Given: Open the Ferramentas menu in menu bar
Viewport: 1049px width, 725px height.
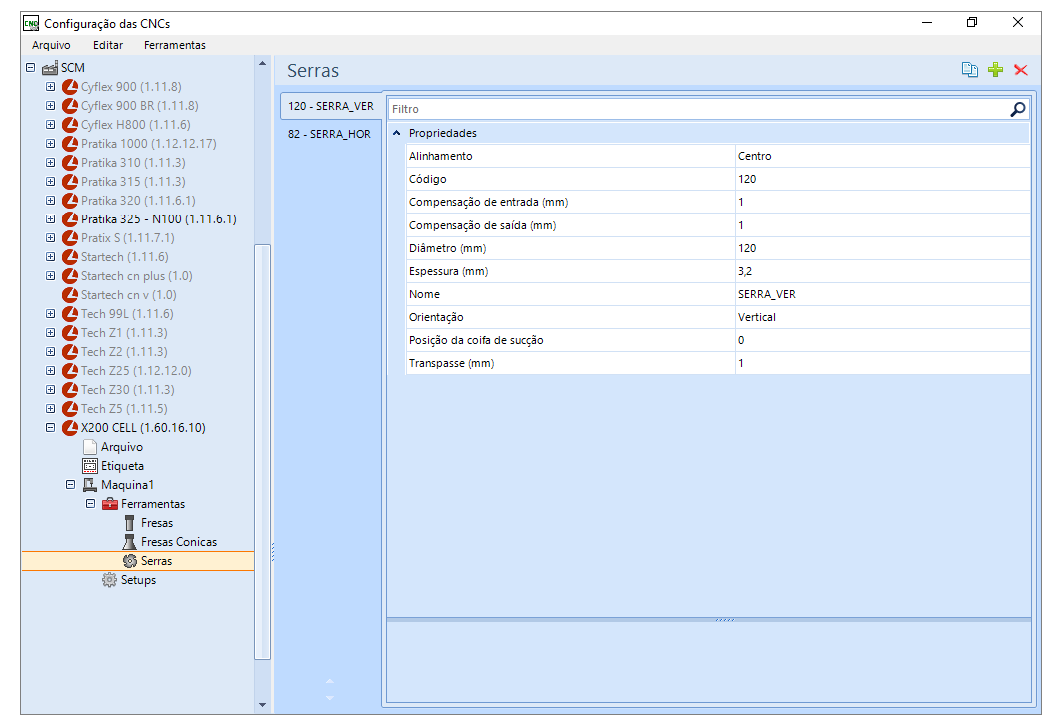Looking at the screenshot, I should (x=175, y=45).
